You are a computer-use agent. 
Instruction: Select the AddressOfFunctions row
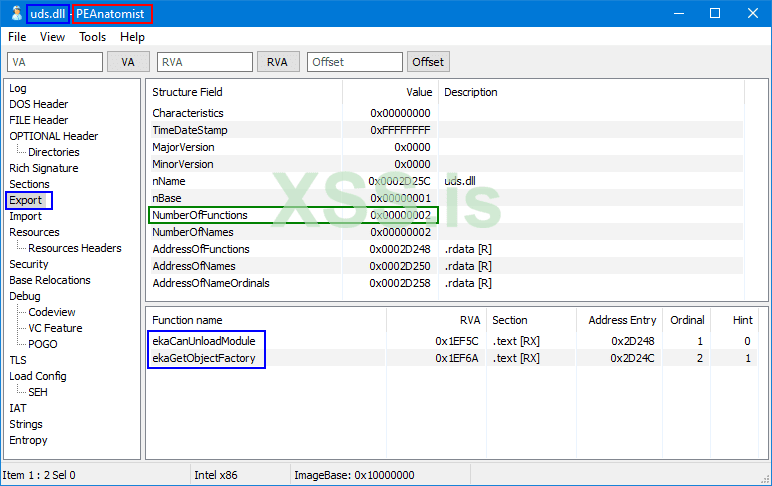click(445, 249)
